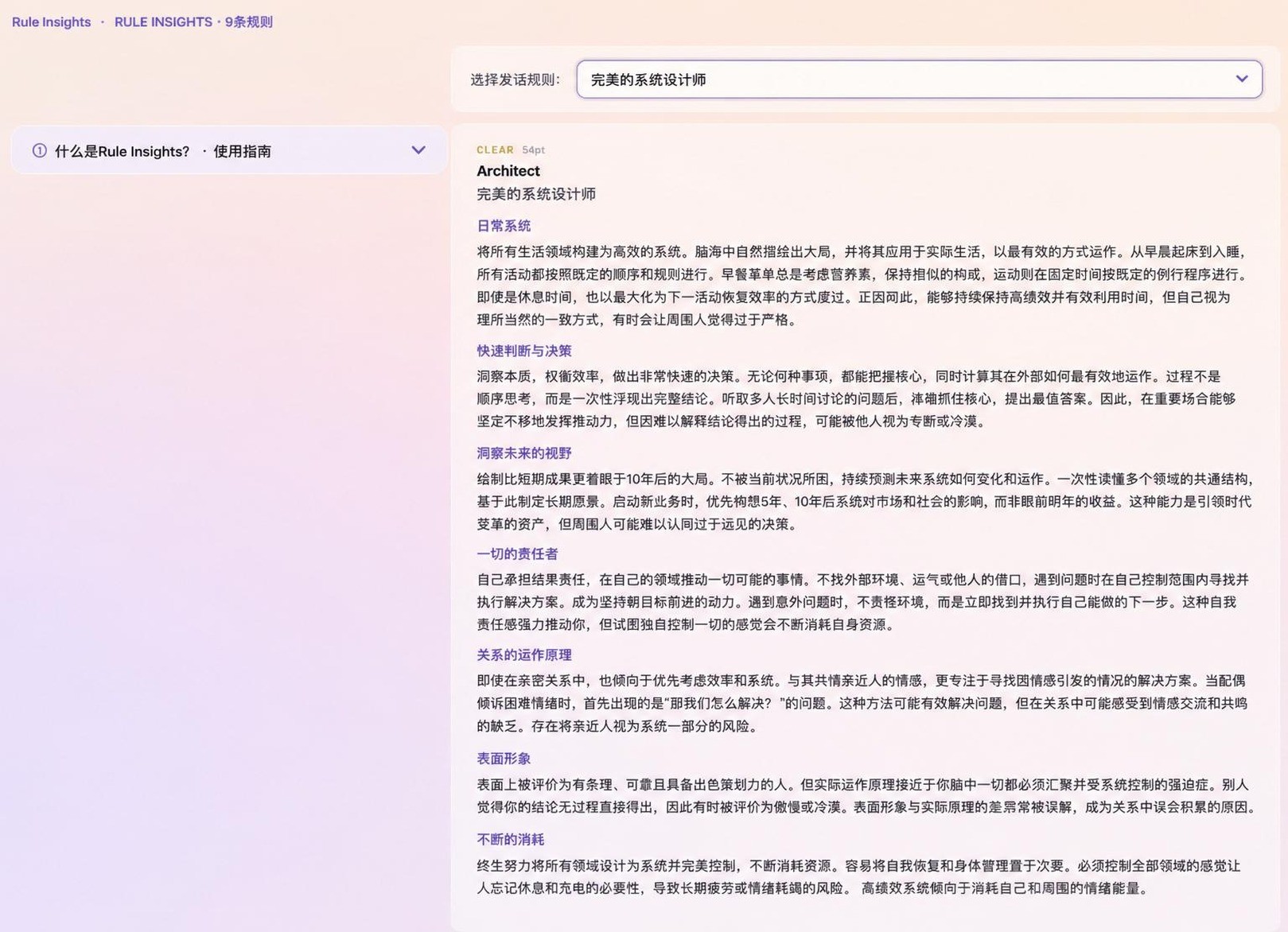Click the 完美的系统设计师 subtitle under Architect
This screenshot has height=932, width=1288.
535,194
